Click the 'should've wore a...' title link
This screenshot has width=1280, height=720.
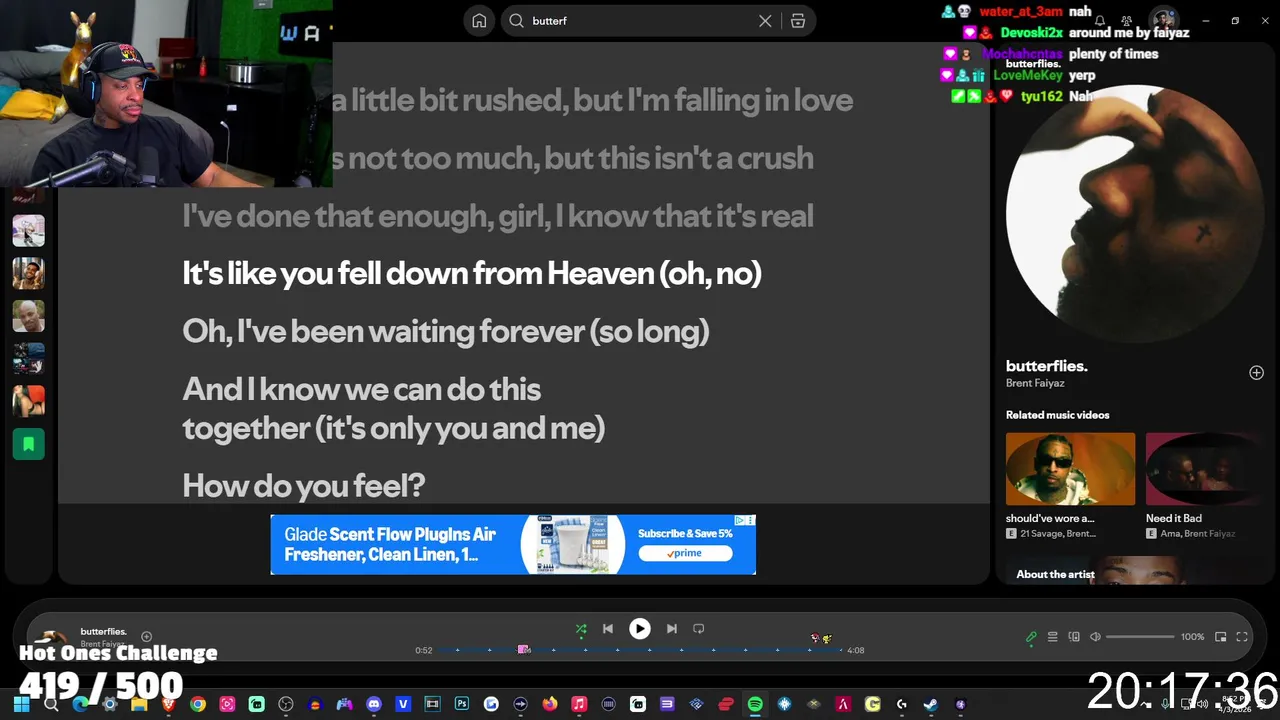pos(1050,518)
